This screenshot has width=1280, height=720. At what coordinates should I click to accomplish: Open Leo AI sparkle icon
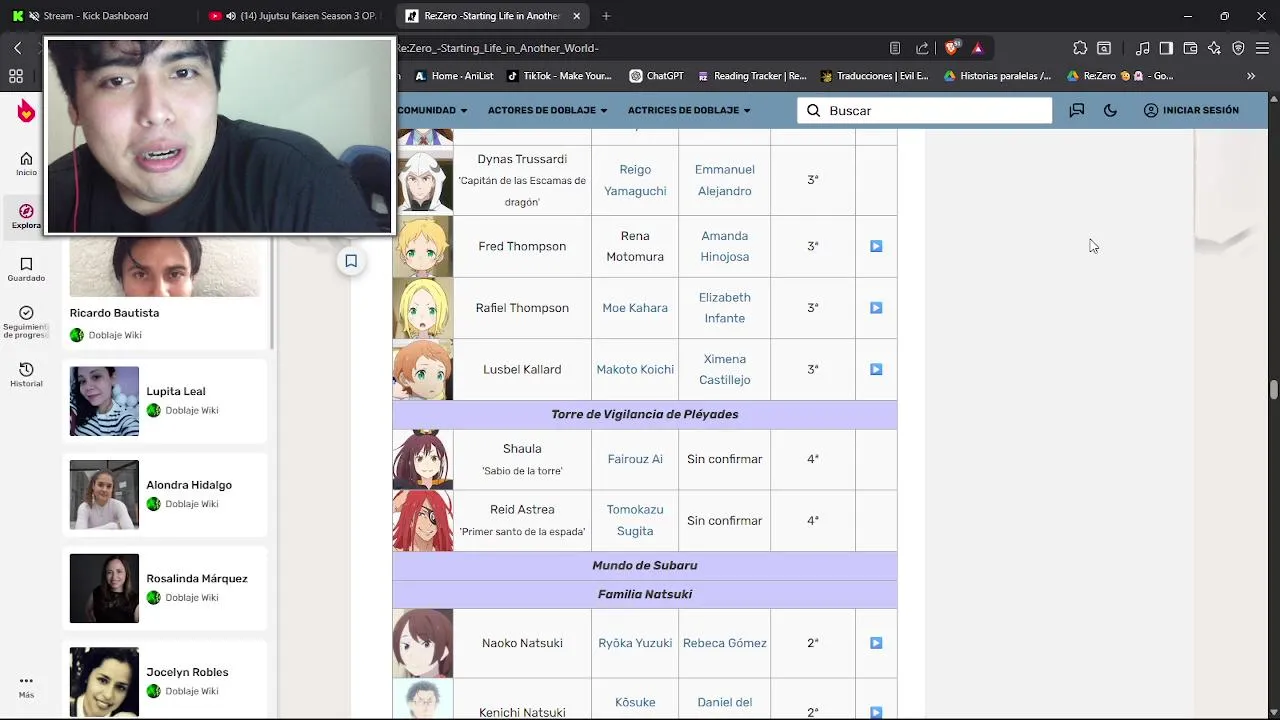(1214, 48)
